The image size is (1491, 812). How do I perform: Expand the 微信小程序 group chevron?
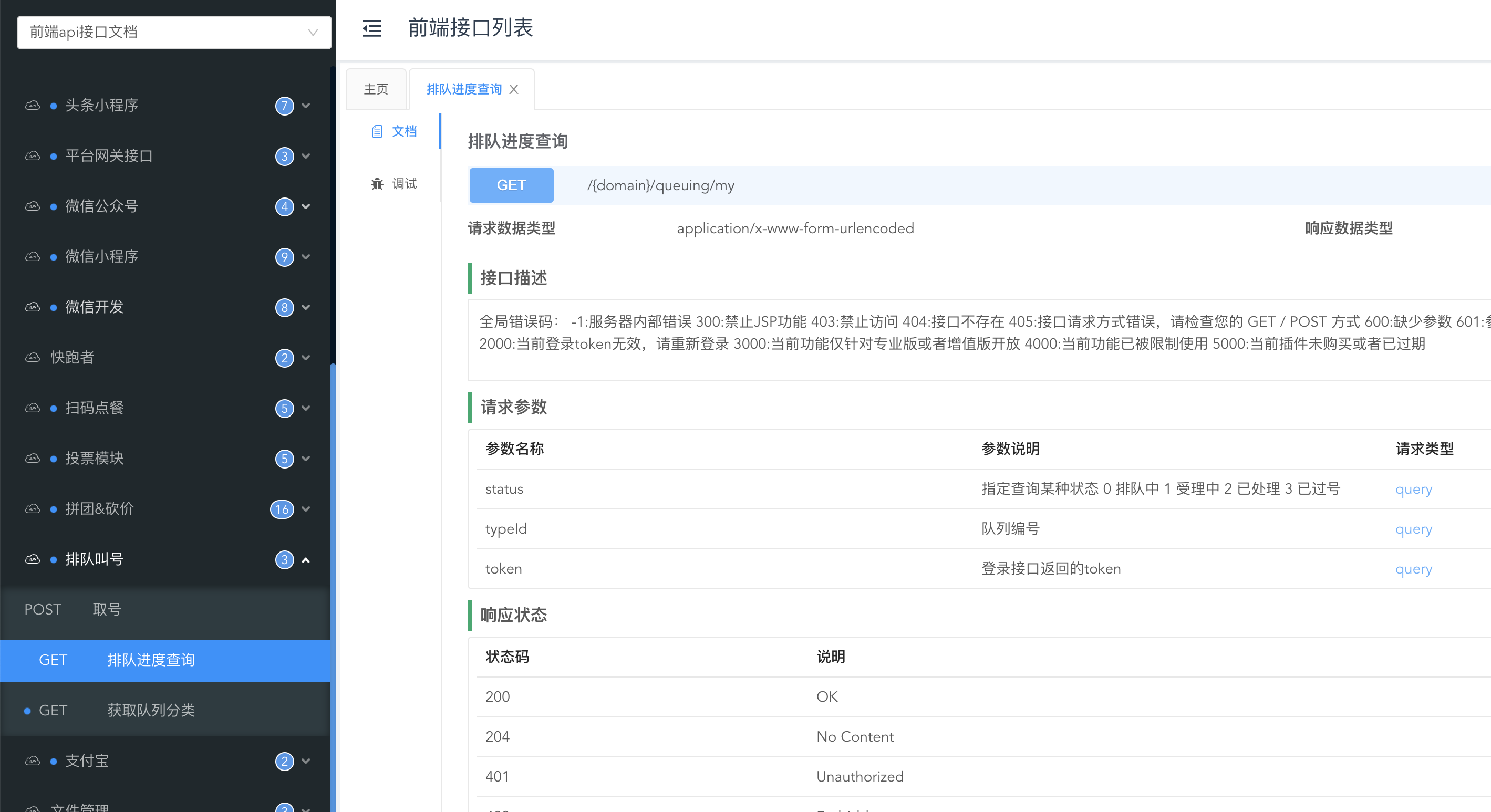306,256
